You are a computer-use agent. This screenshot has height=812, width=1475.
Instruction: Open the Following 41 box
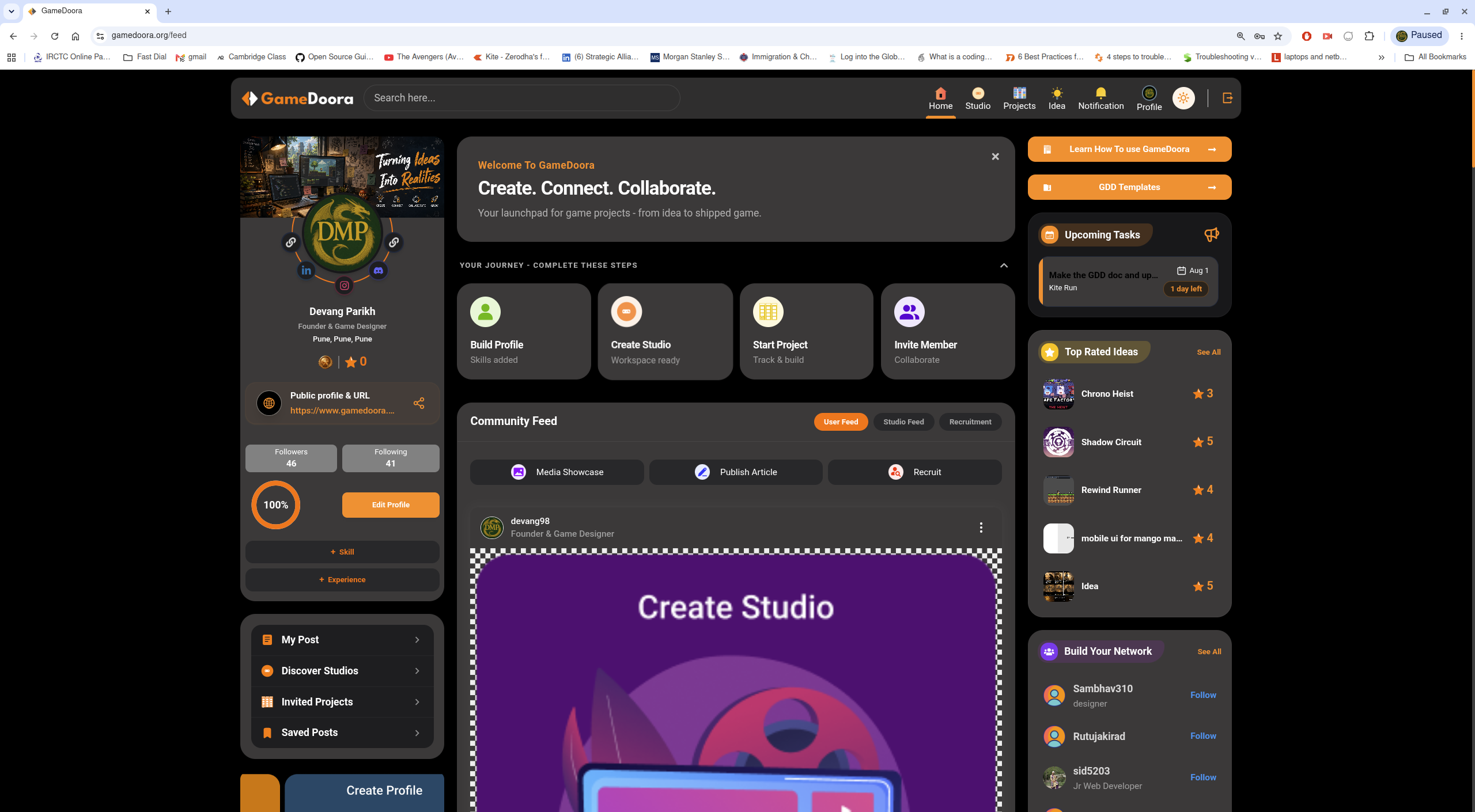tap(391, 458)
